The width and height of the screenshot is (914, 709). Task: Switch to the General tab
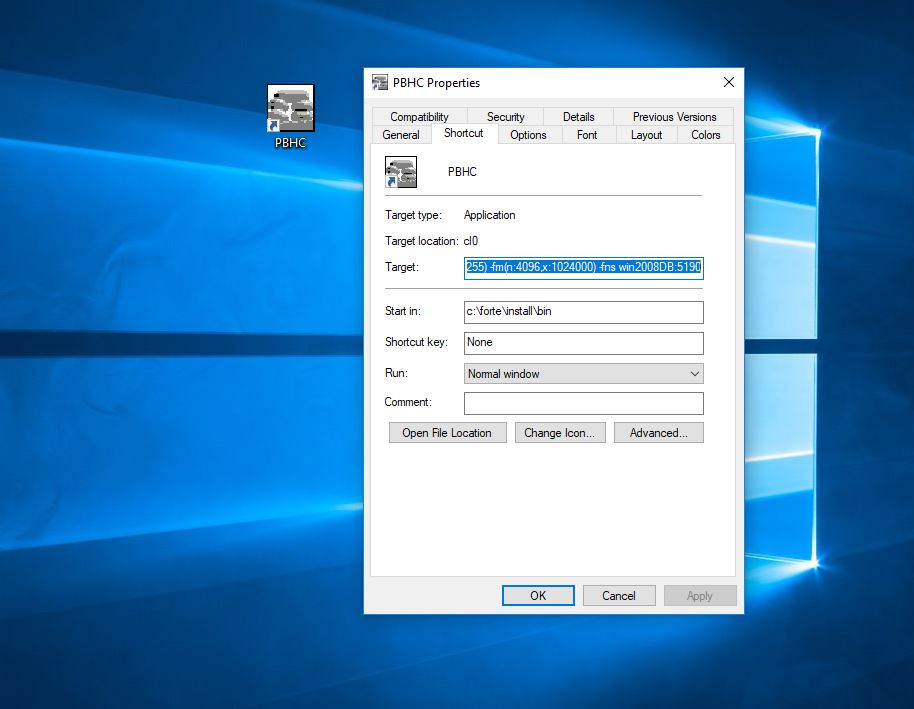click(x=401, y=135)
